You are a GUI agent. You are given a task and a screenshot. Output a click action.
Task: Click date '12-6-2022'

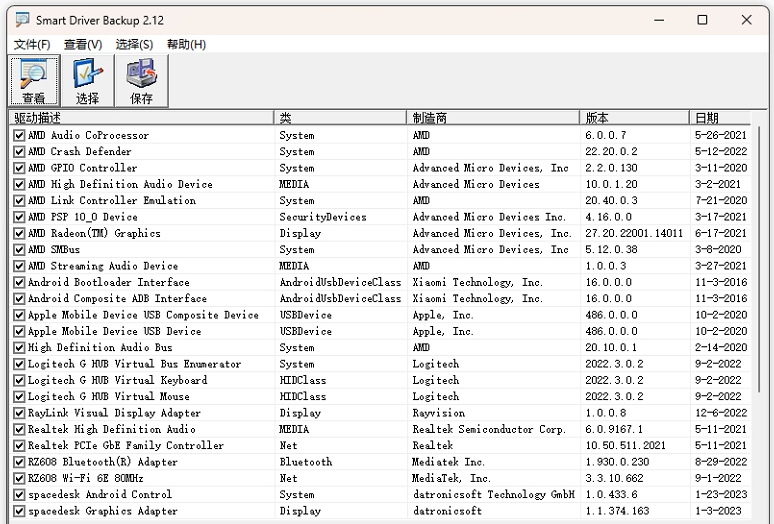pyautogui.click(x=721, y=413)
